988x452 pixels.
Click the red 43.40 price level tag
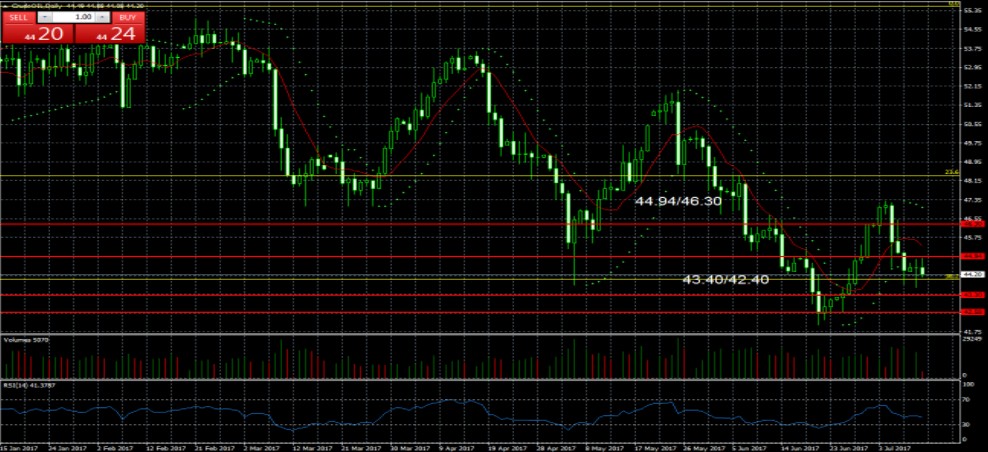[x=973, y=295]
